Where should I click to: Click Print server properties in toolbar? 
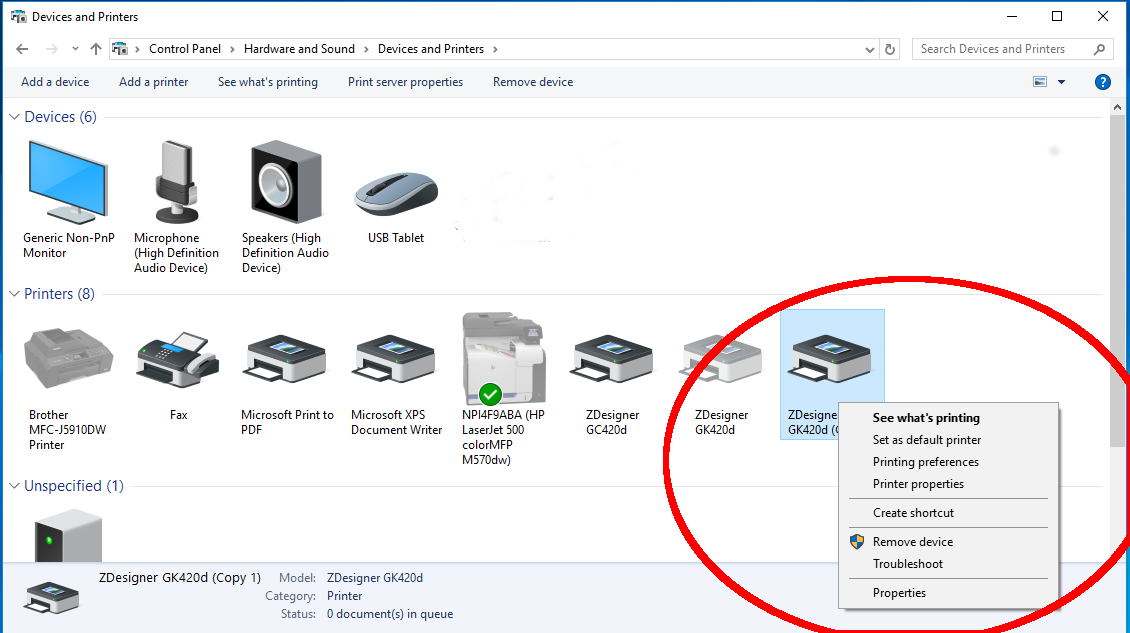[x=405, y=82]
